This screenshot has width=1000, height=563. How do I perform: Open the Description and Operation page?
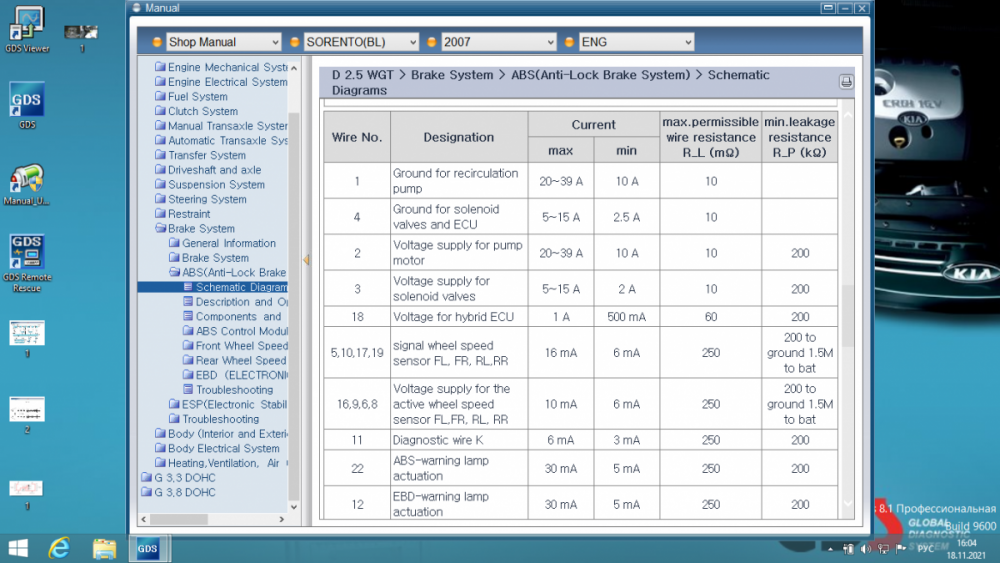pyautogui.click(x=235, y=302)
